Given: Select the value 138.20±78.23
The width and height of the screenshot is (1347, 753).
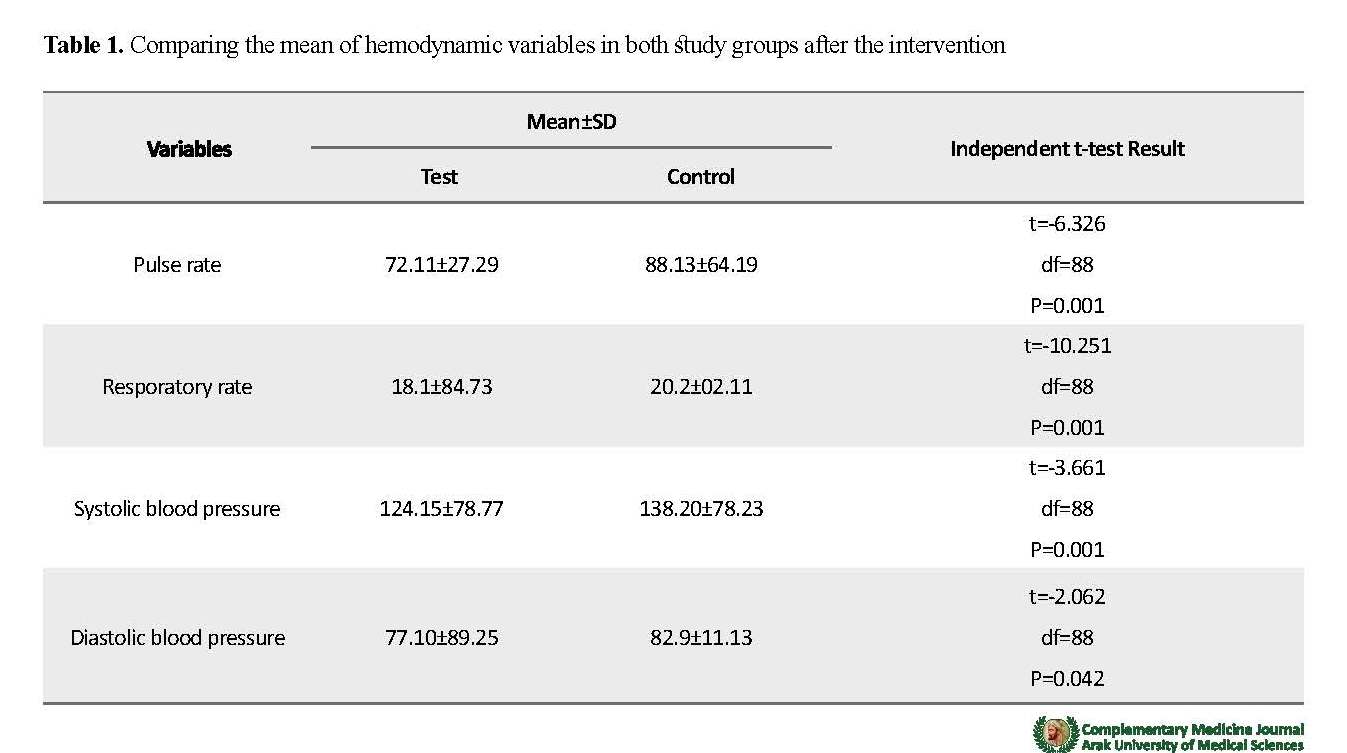Looking at the screenshot, I should (701, 509).
